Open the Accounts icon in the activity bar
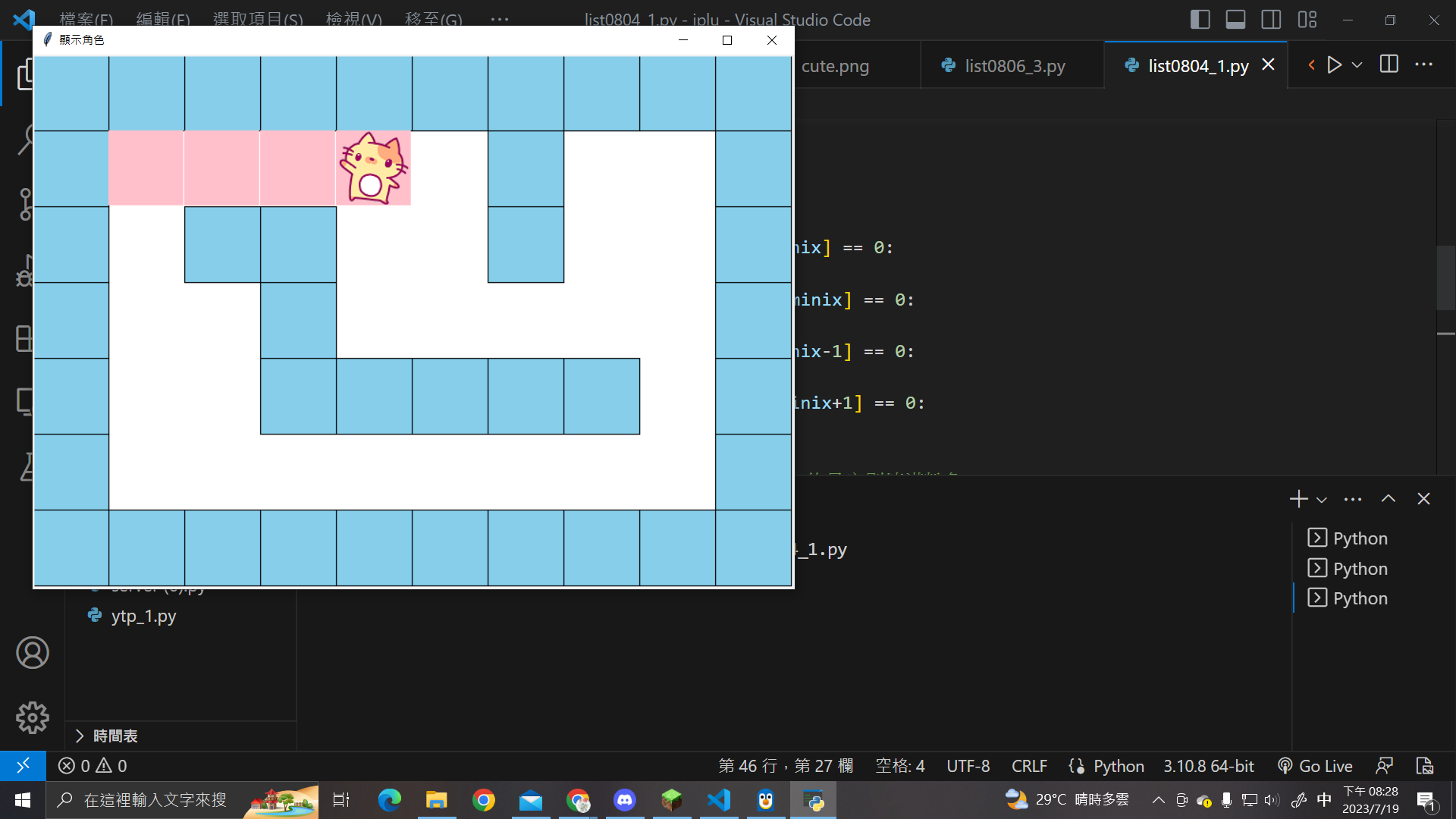Viewport: 1456px width, 819px height. pyautogui.click(x=32, y=653)
